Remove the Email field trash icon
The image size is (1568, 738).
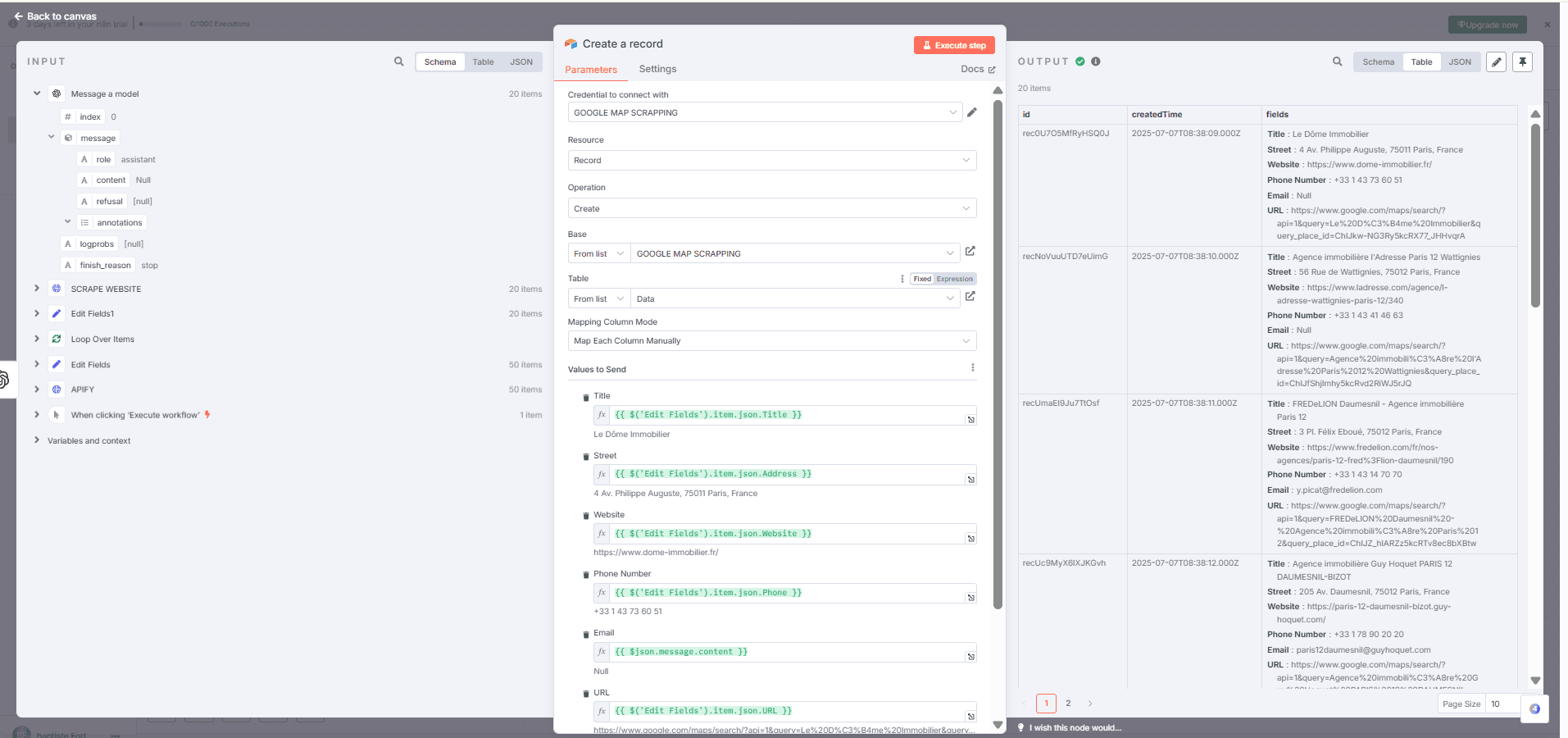[x=585, y=635]
